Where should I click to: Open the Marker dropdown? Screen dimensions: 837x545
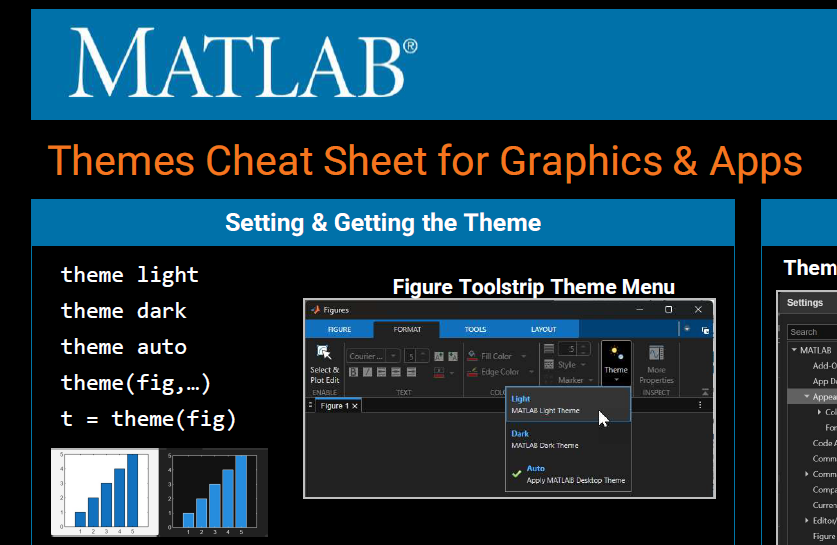[576, 380]
